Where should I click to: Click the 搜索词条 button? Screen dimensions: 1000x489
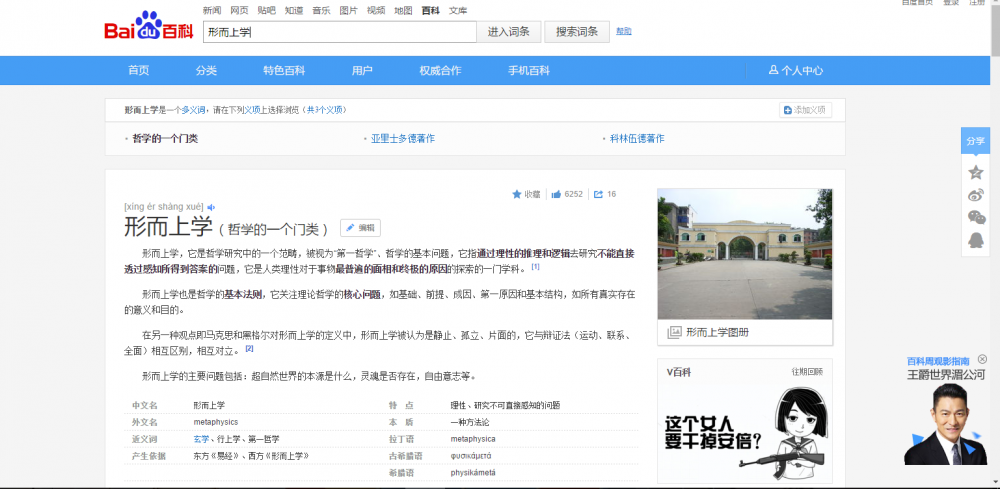(x=577, y=32)
